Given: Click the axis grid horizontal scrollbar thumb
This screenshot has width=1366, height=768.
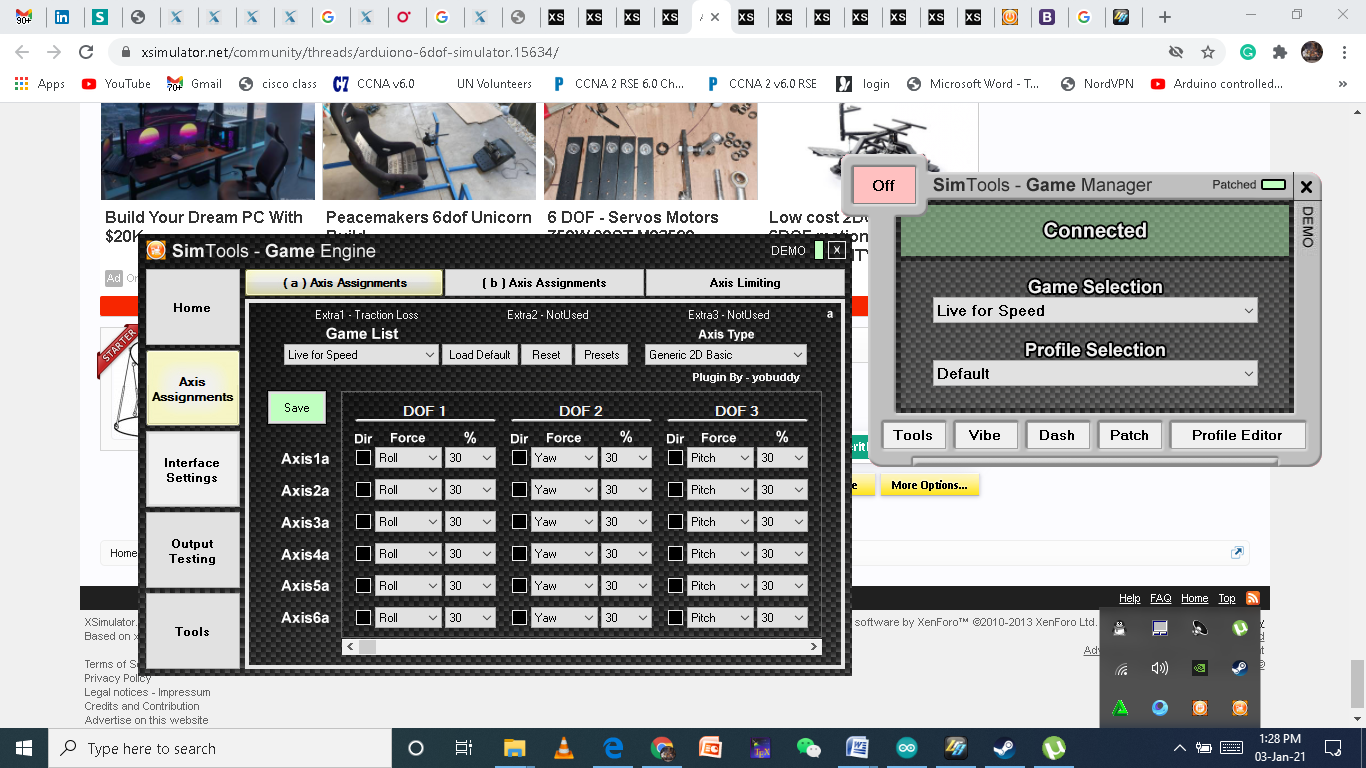Looking at the screenshot, I should pyautogui.click(x=368, y=647).
